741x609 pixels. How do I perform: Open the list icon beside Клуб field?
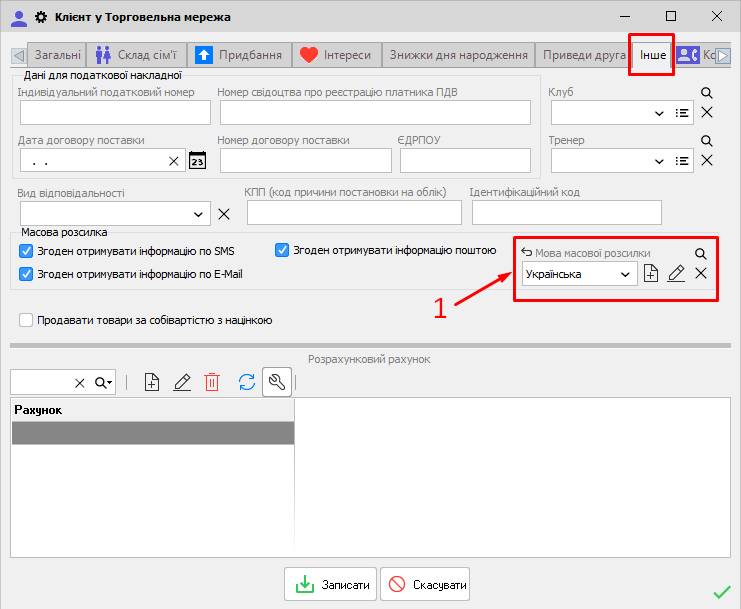tap(683, 113)
